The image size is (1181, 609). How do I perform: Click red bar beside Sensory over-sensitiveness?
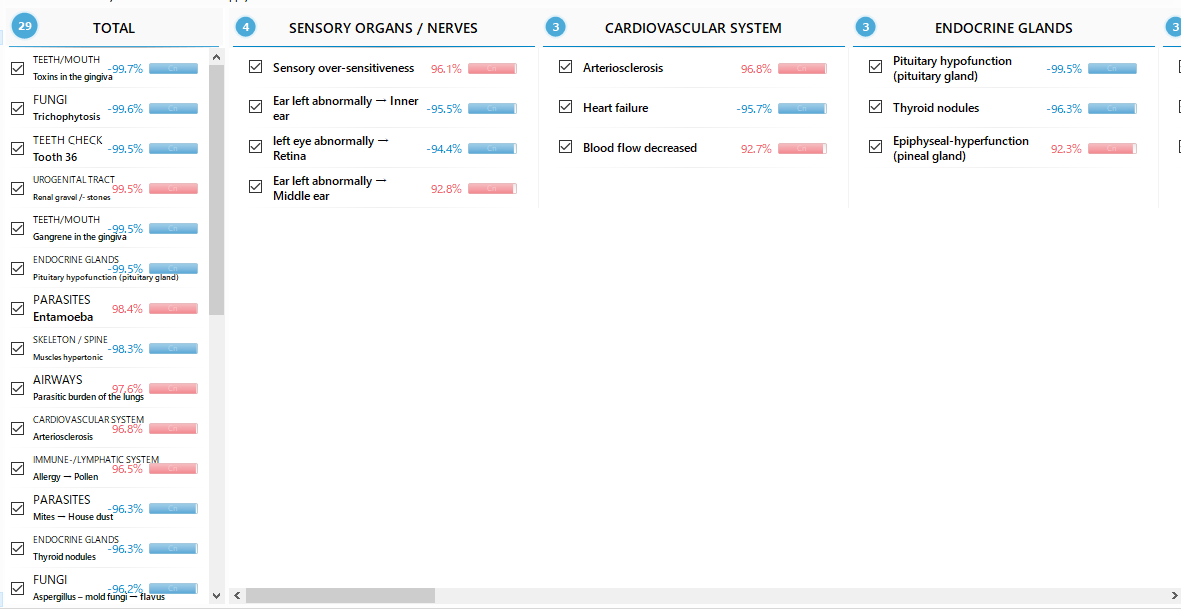(x=493, y=69)
